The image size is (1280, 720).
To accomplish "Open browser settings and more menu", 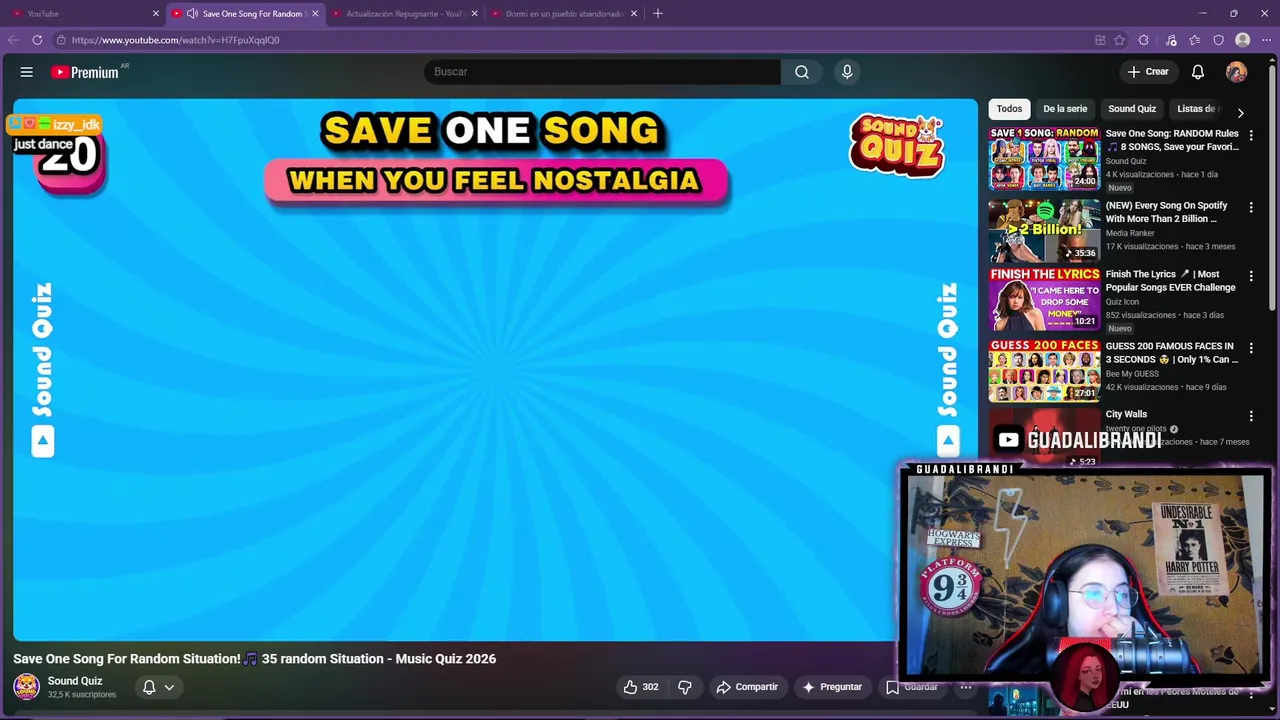I will coord(1266,40).
